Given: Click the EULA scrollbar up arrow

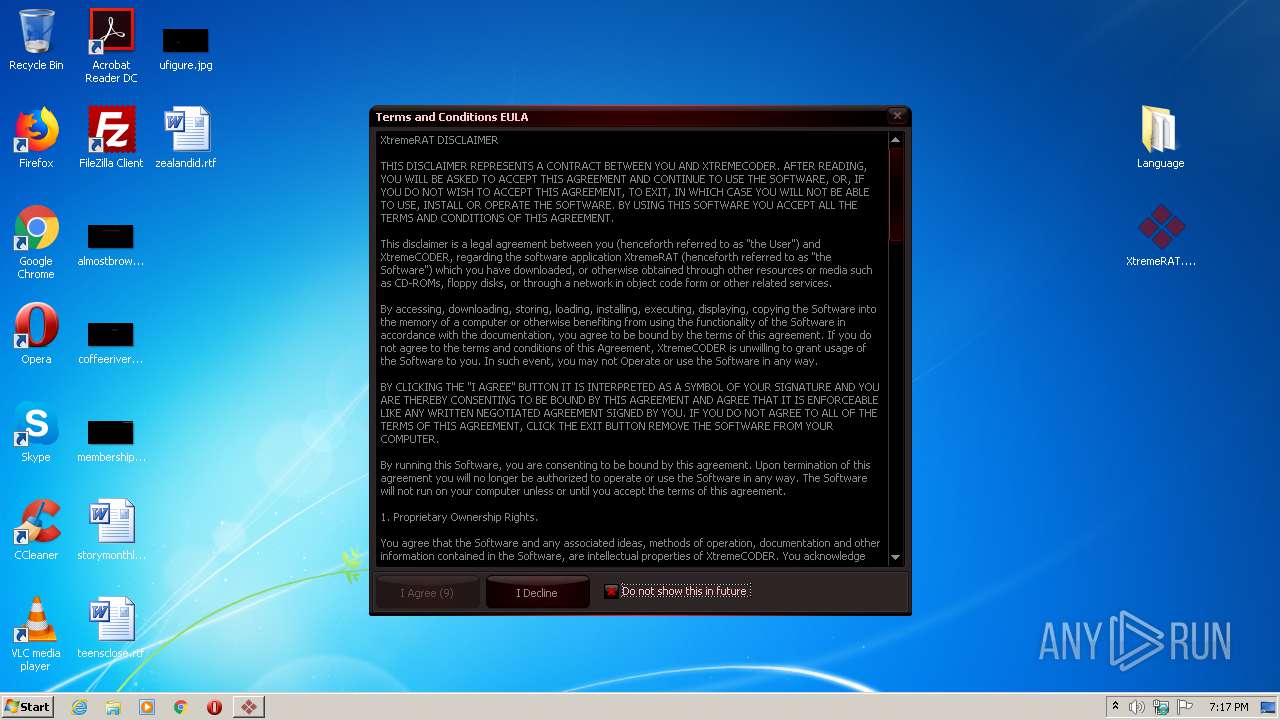Looking at the screenshot, I should [x=895, y=140].
